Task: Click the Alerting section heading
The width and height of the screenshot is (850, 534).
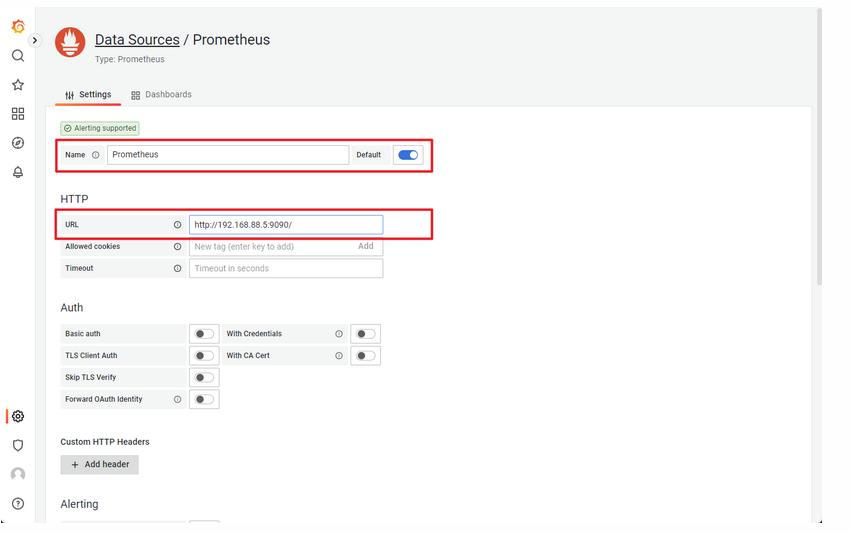Action: [x=79, y=504]
